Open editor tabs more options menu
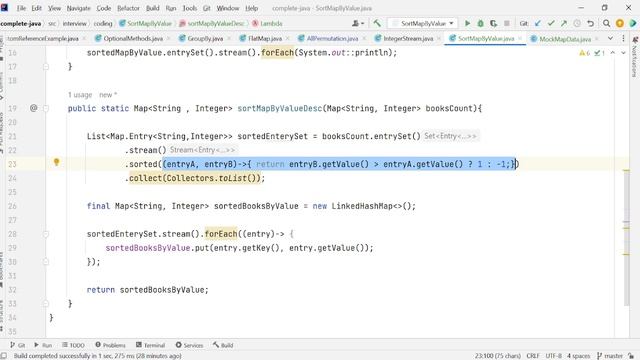The image size is (640, 360). 623,38
